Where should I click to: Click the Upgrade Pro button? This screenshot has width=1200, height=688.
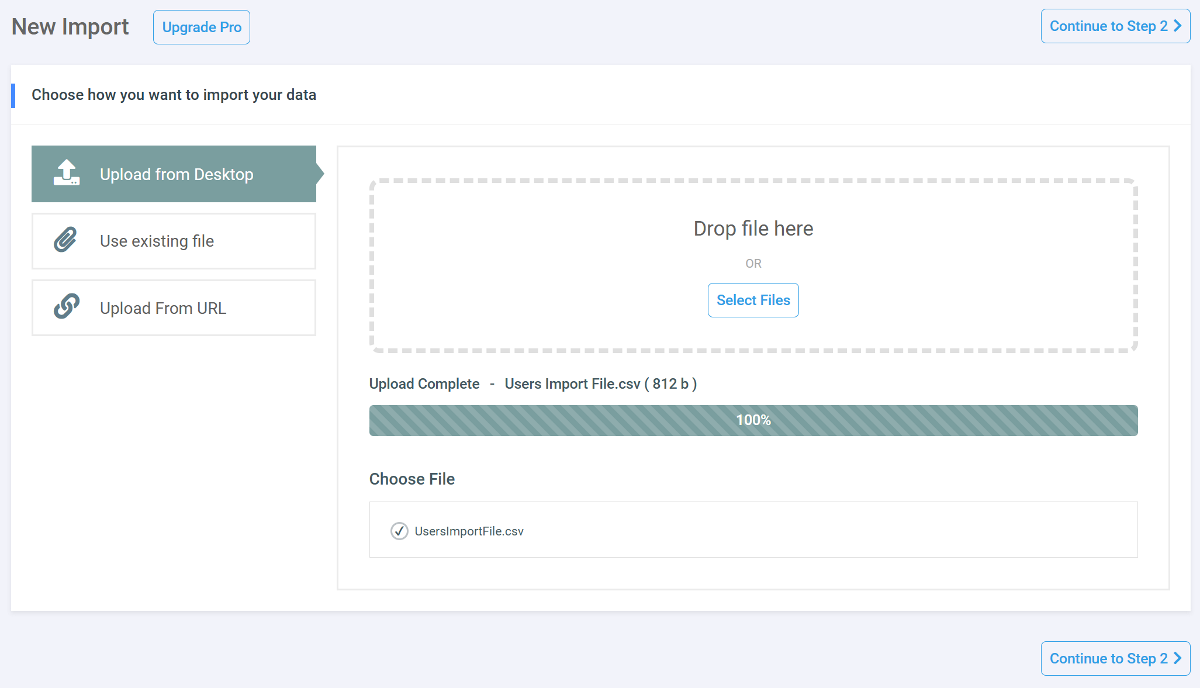201,27
